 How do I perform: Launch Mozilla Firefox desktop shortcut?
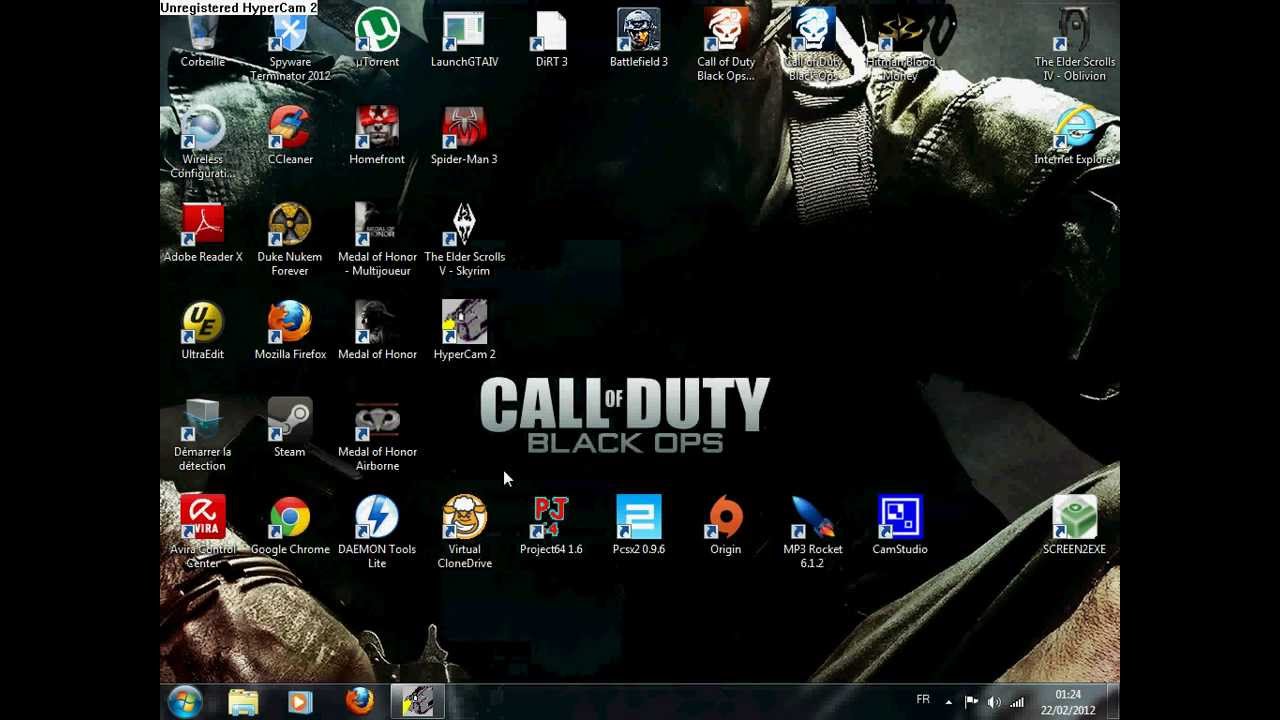click(x=290, y=332)
